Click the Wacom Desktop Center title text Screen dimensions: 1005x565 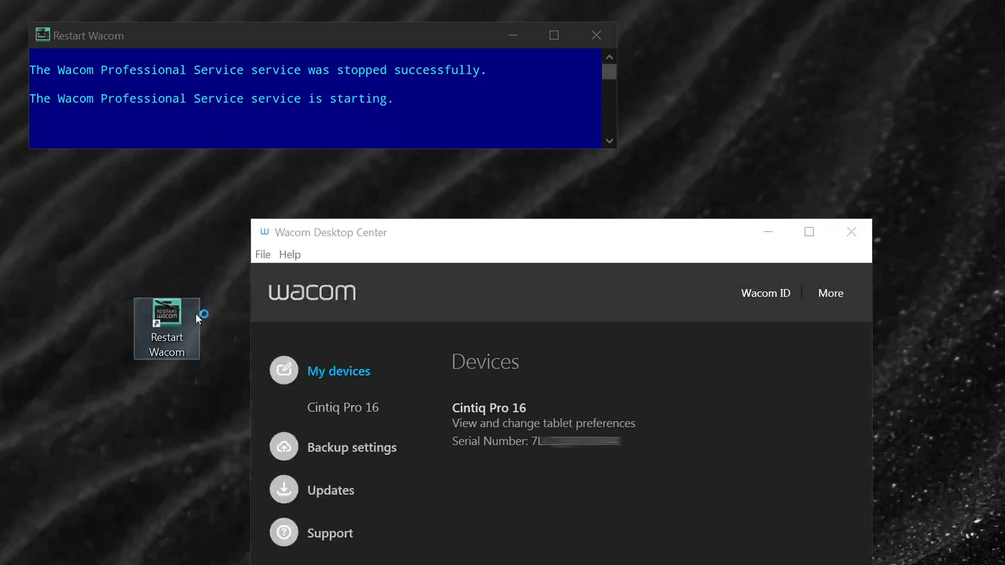[x=331, y=232]
